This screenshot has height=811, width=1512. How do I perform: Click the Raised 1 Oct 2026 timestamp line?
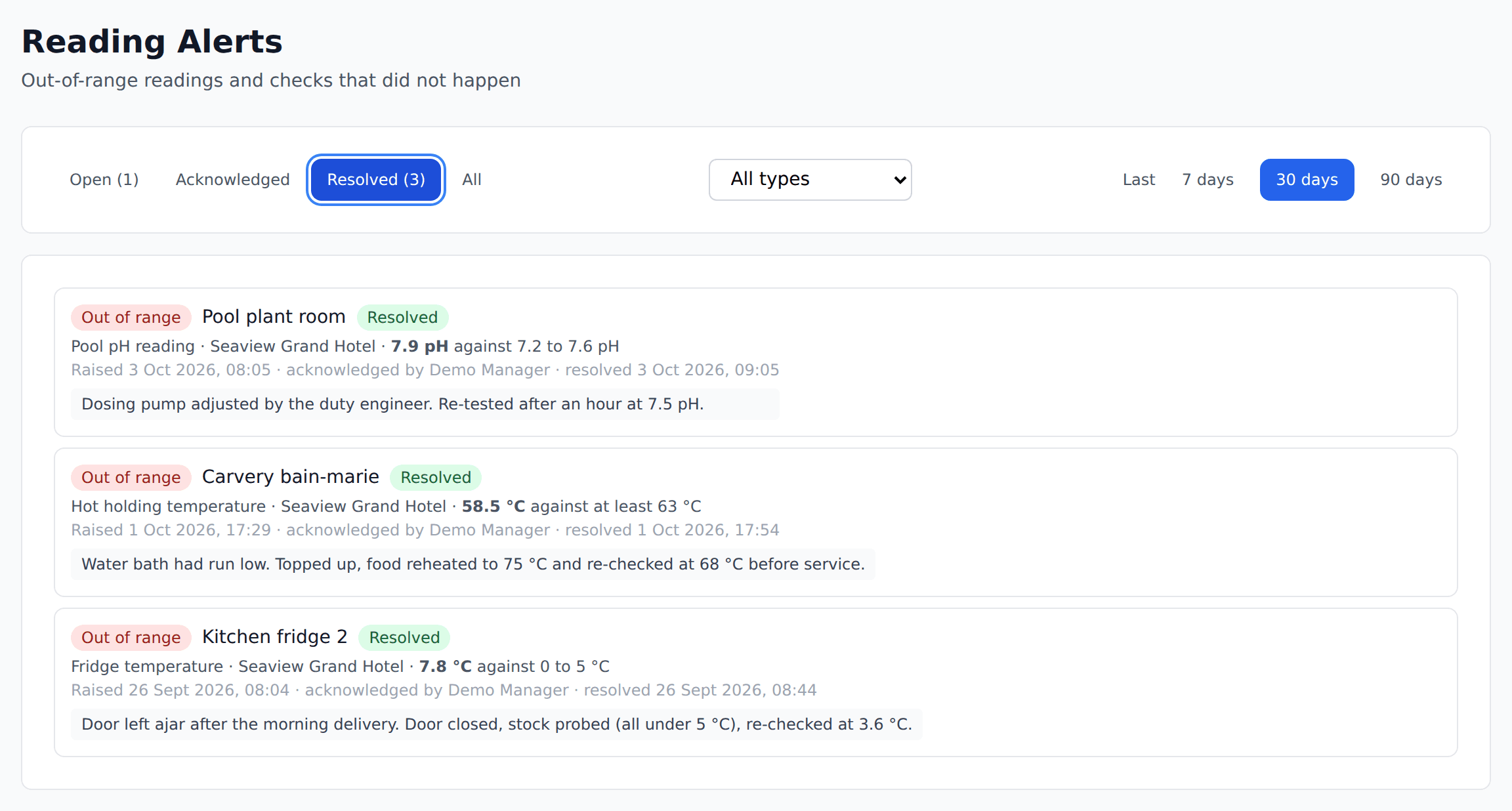pyautogui.click(x=425, y=530)
